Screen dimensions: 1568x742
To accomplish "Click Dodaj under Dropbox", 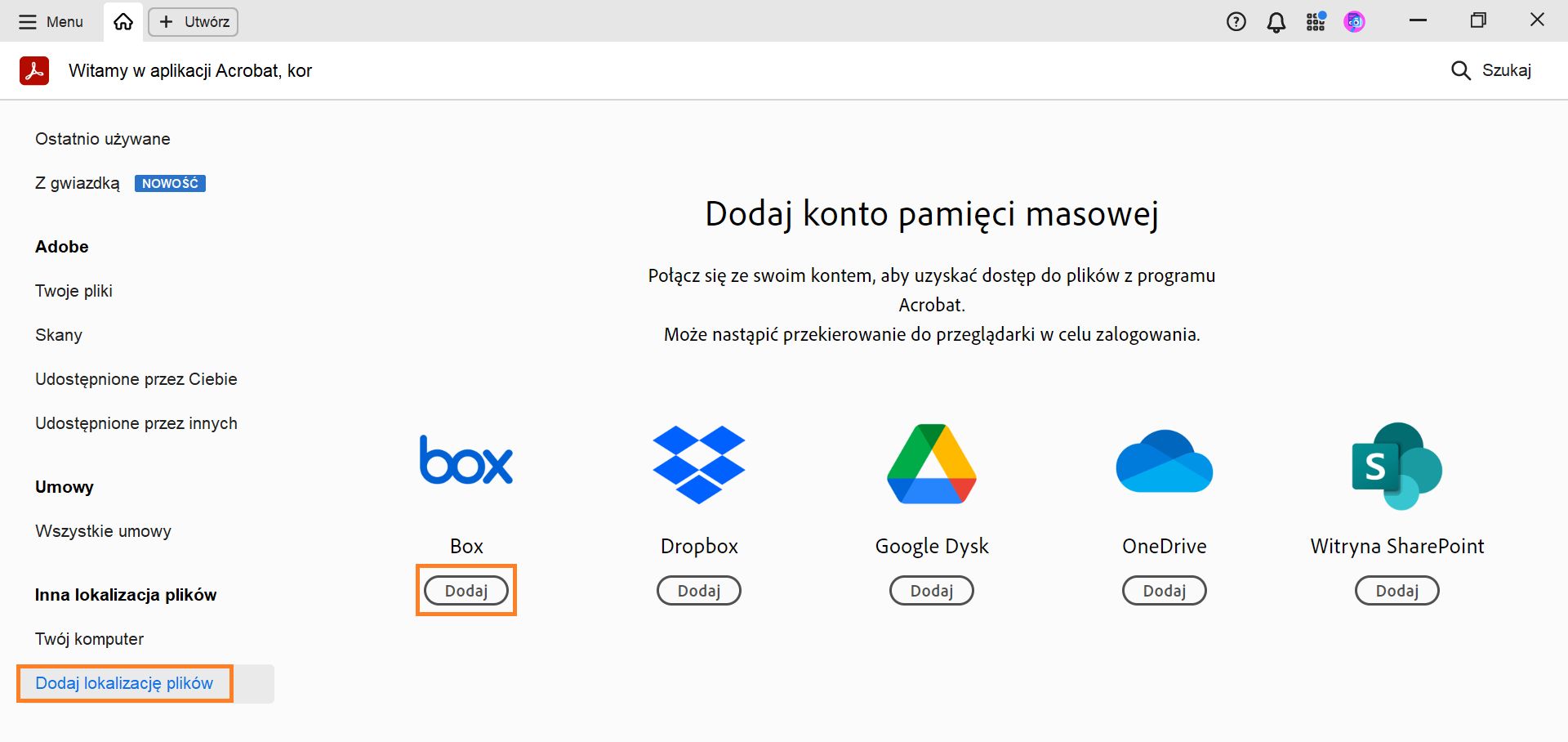I will coord(698,590).
